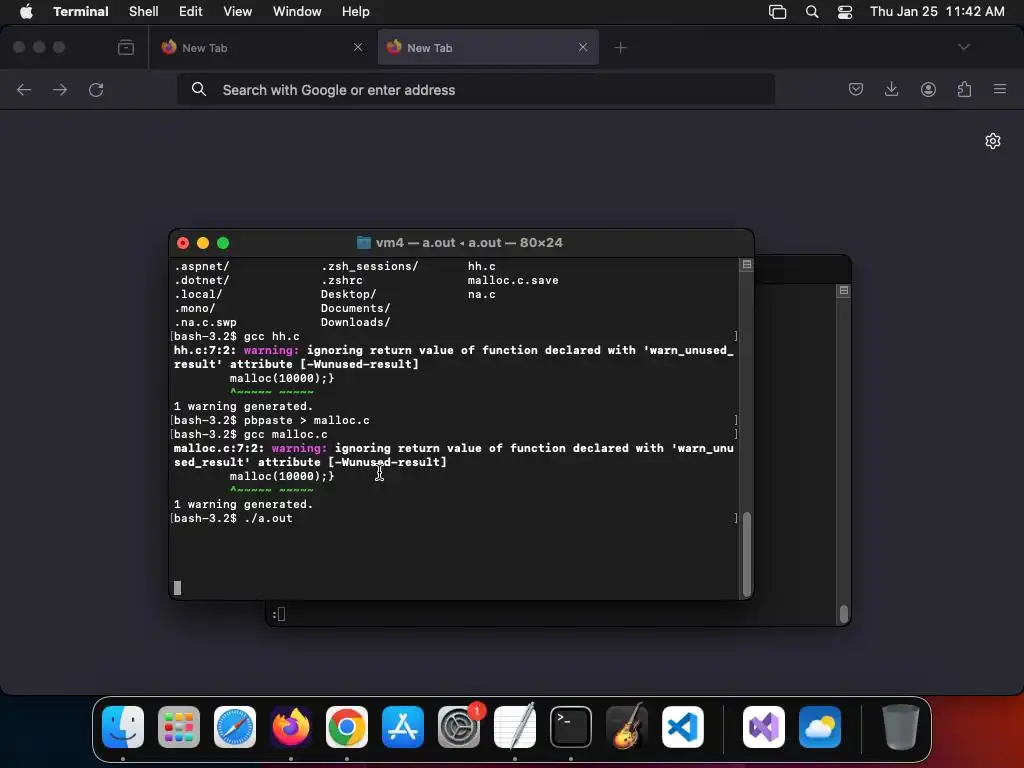Screen dimensions: 1024x768
Task: Open the Firefox Downloads panel
Action: [x=891, y=89]
